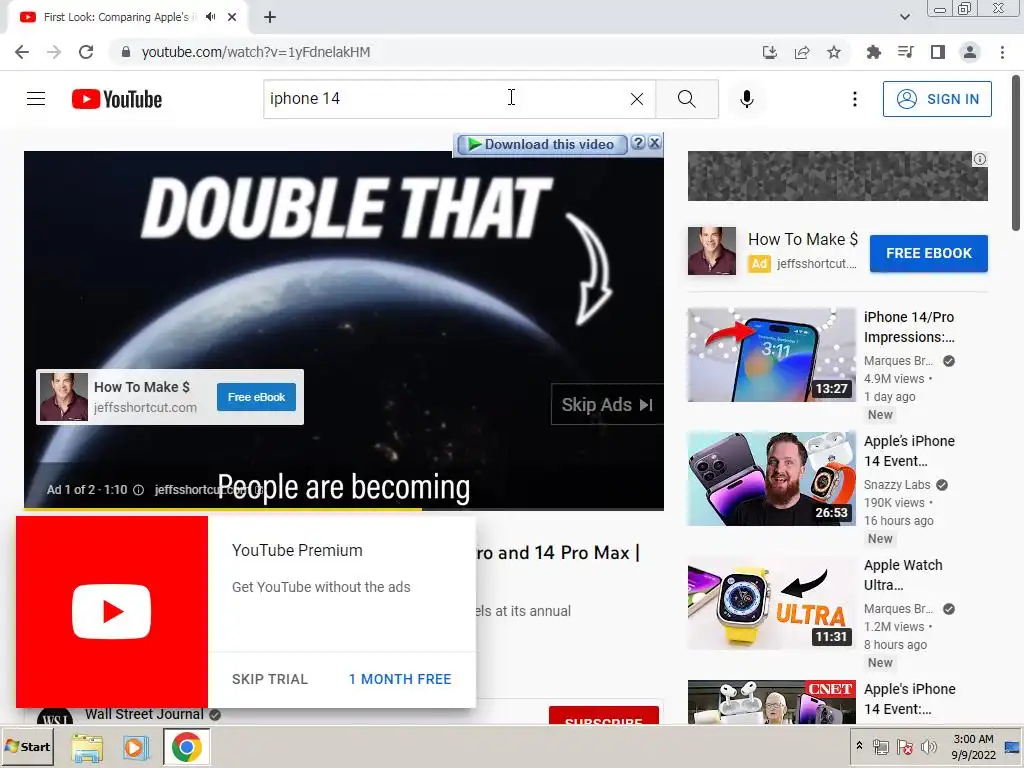The height and width of the screenshot is (768, 1024).
Task: Click ad info icon beside Ad 1 of 2
Action: coord(138,490)
